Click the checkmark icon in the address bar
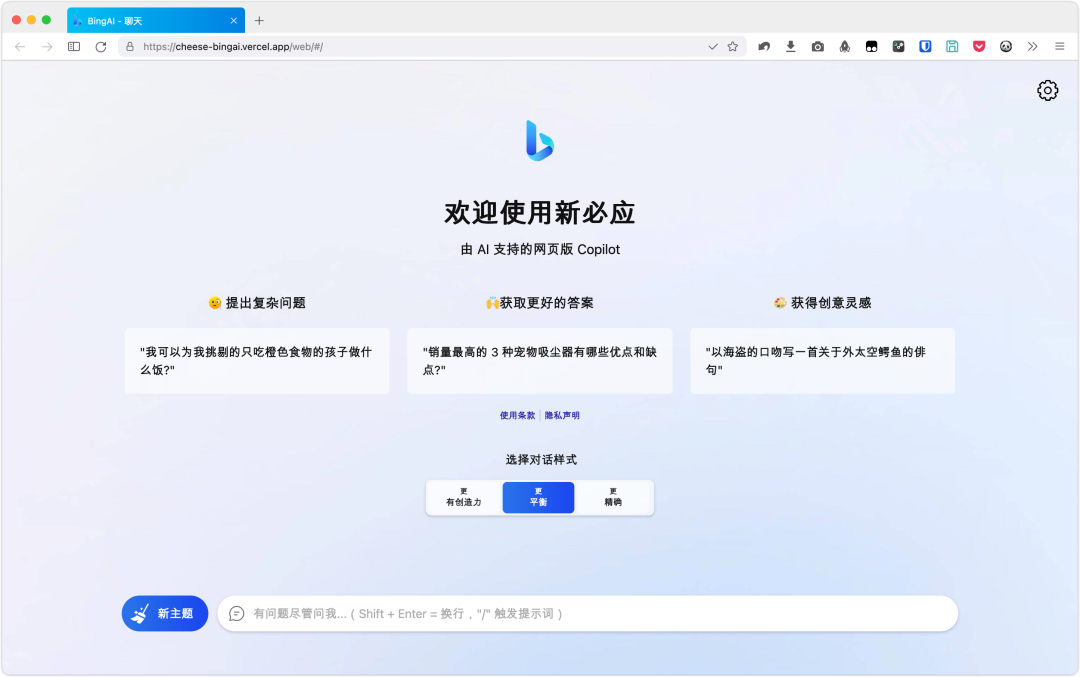The height and width of the screenshot is (677, 1080). 713,47
